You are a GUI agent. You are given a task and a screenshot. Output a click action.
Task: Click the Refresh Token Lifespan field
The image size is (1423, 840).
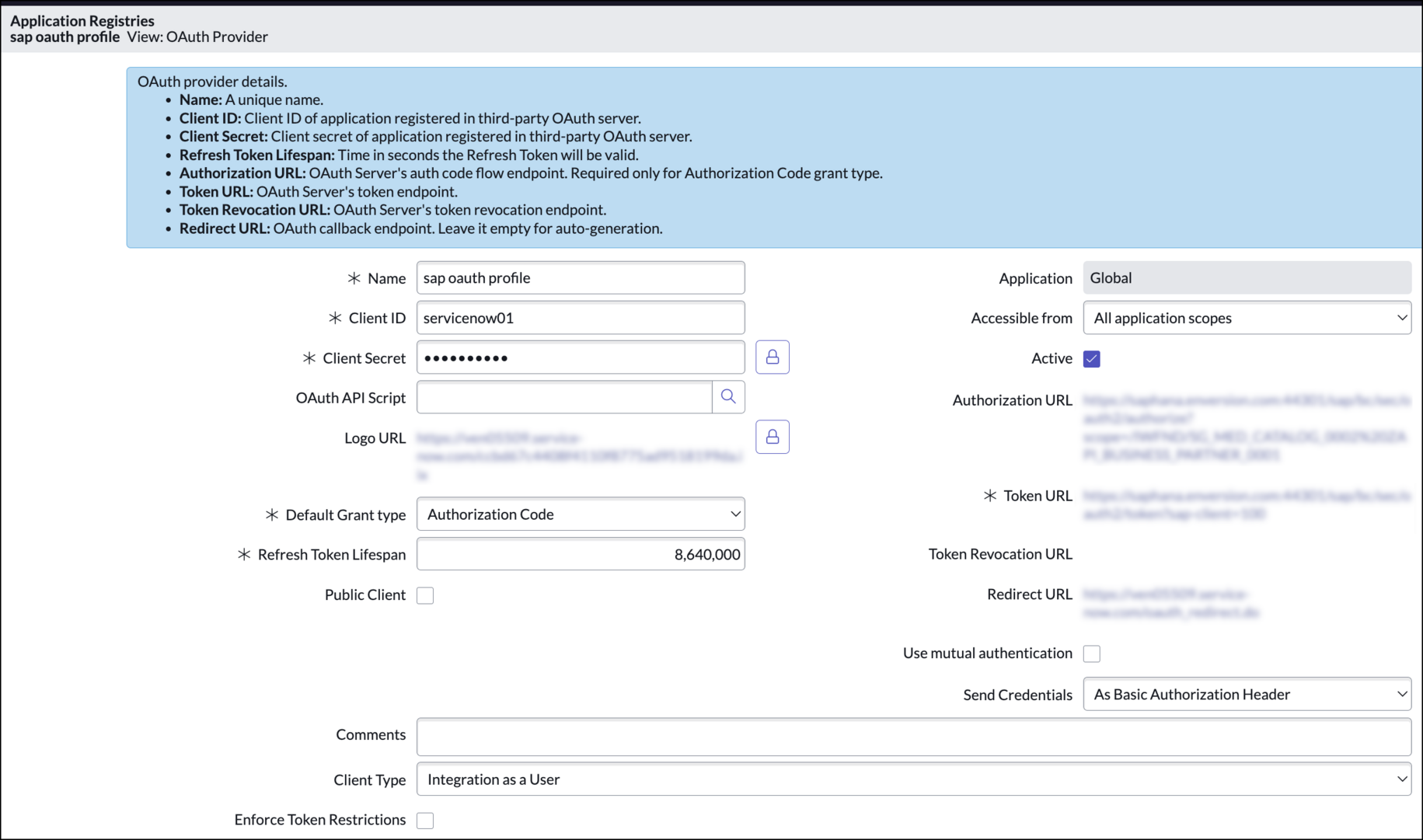pyautogui.click(x=581, y=554)
